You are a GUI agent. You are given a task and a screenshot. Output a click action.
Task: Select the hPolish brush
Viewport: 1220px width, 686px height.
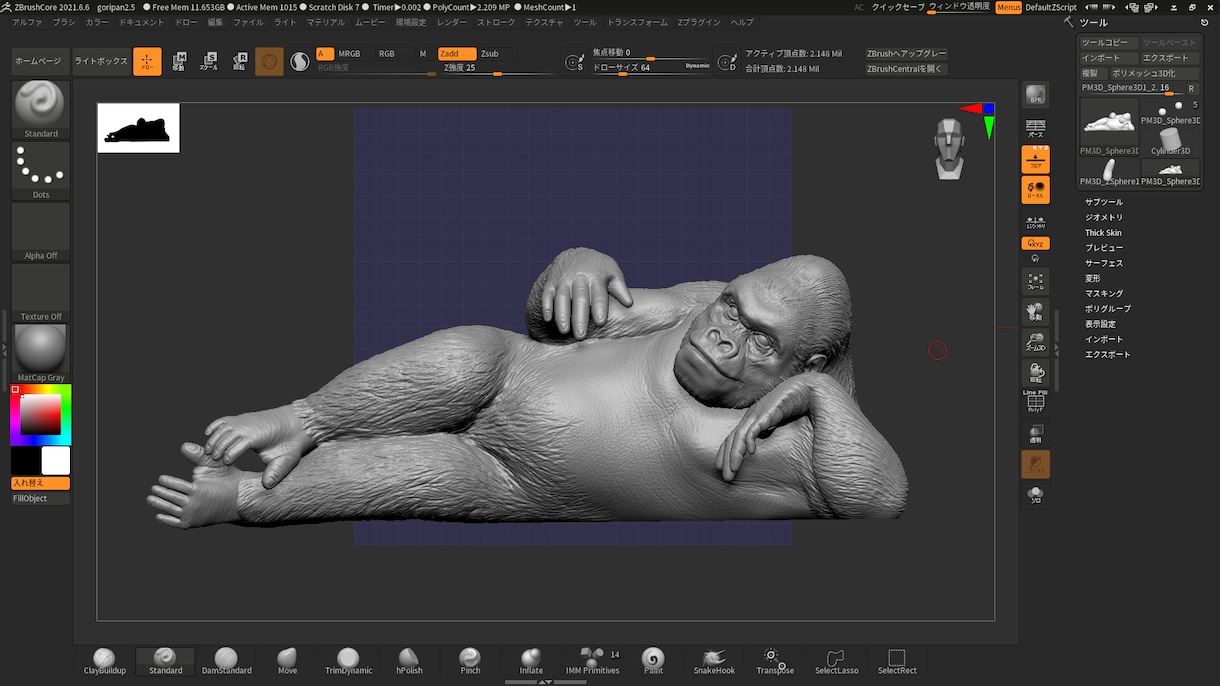[409, 661]
